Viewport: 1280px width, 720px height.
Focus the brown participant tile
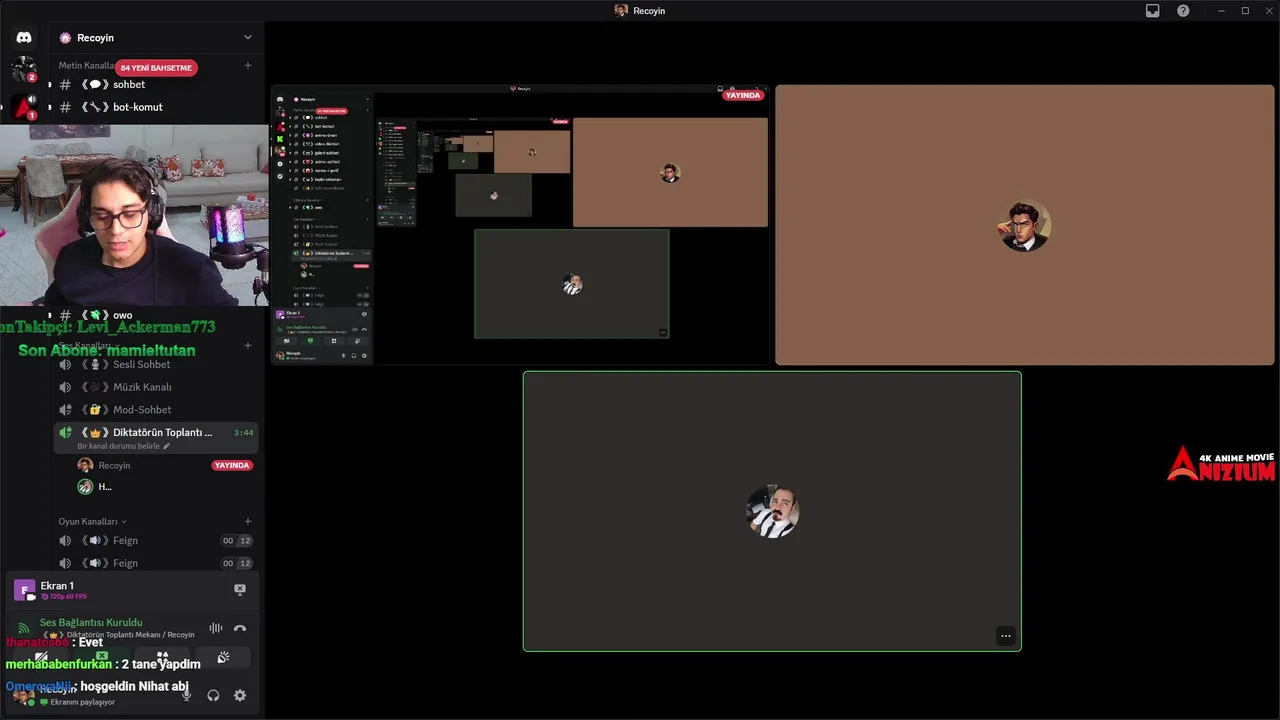tap(1024, 224)
